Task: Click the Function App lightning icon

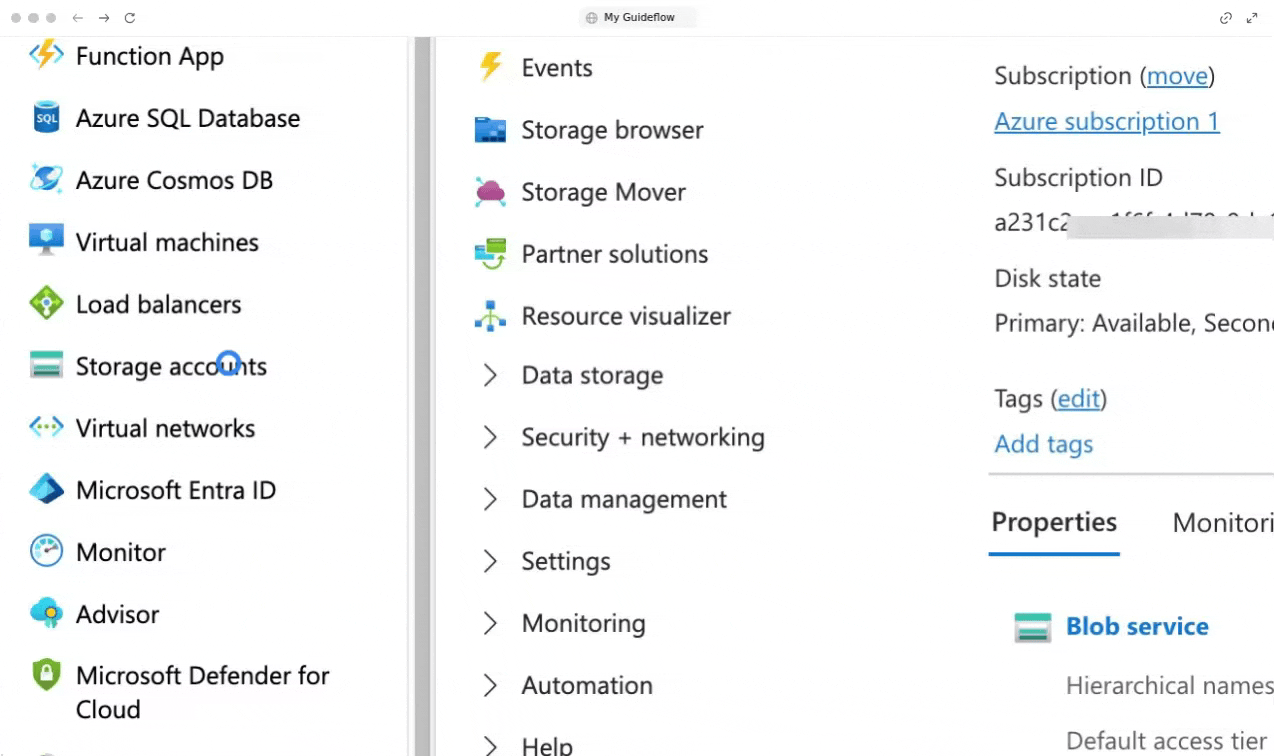Action: (x=46, y=55)
